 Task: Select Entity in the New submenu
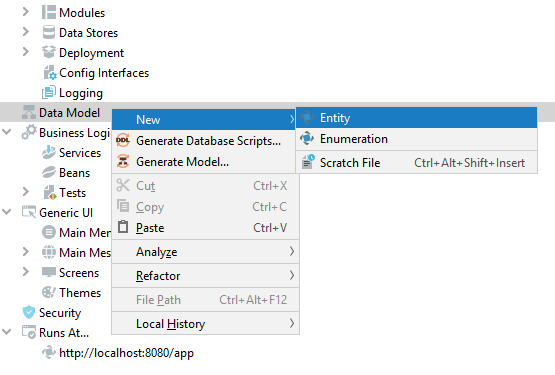coord(416,118)
